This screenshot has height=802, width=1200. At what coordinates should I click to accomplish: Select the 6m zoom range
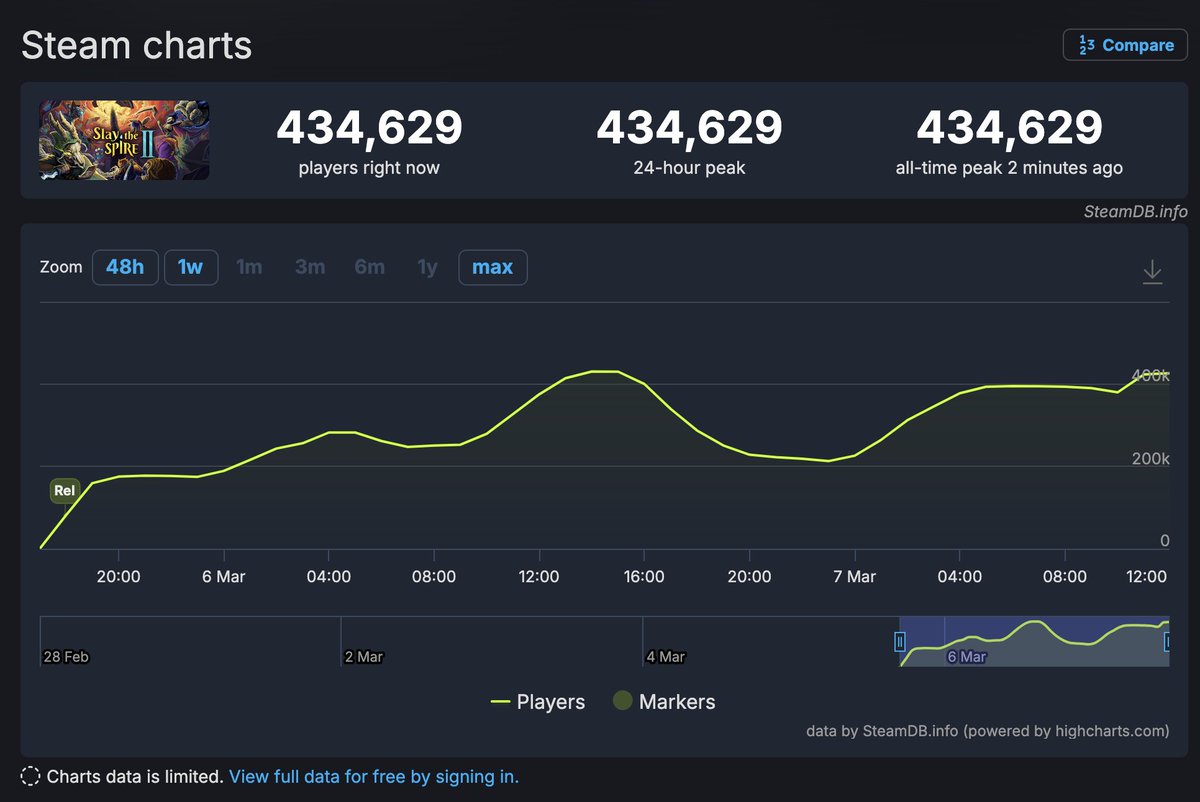370,267
